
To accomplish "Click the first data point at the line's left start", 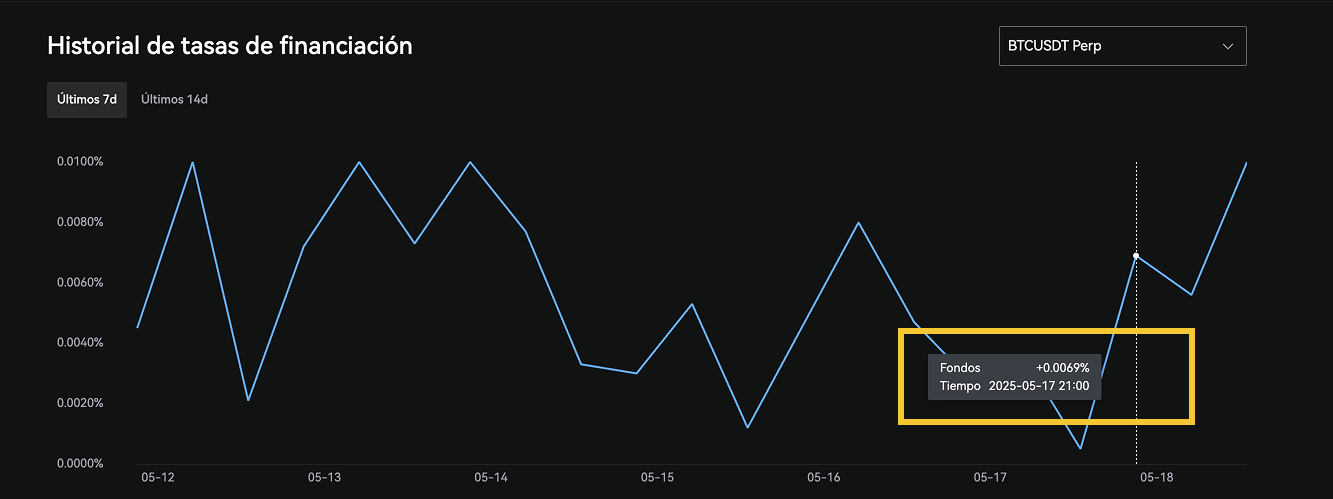I will (138, 327).
